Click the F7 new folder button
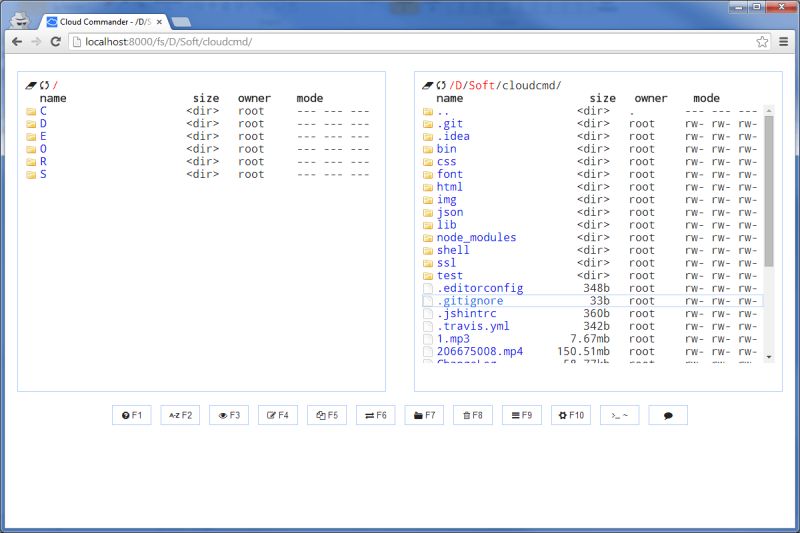The image size is (800, 533). pos(424,415)
